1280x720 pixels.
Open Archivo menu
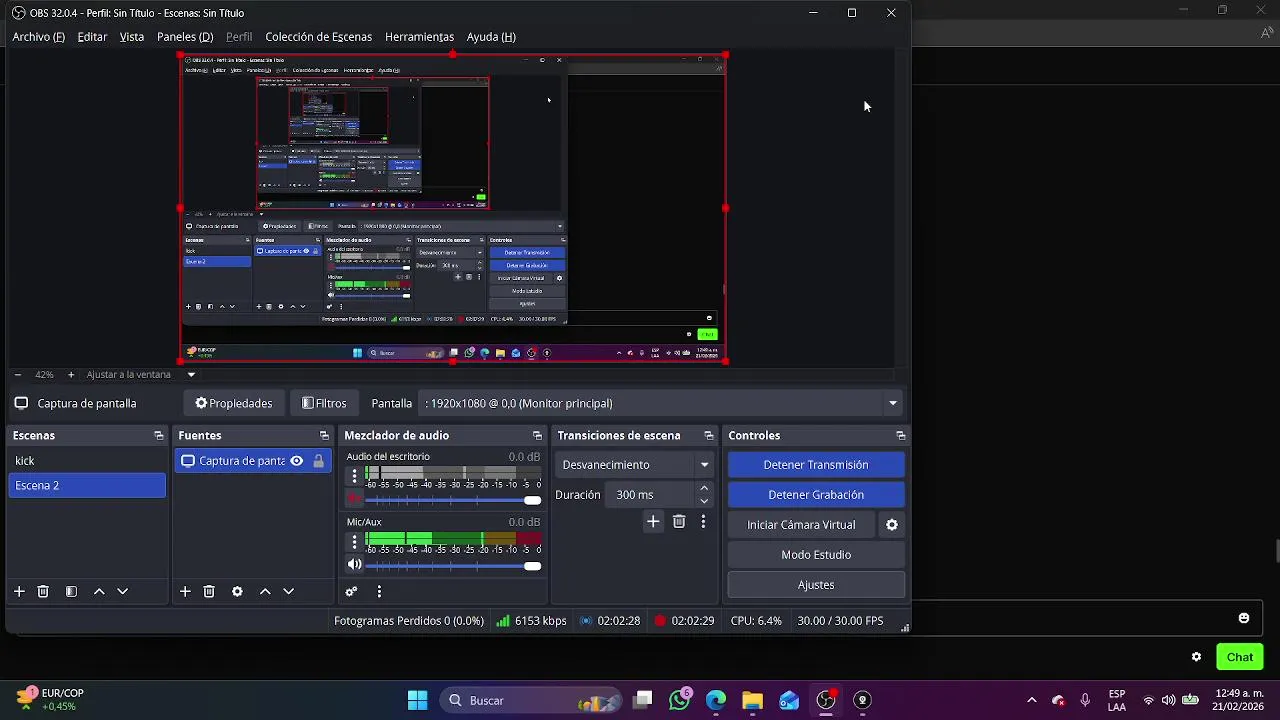pyautogui.click(x=39, y=37)
